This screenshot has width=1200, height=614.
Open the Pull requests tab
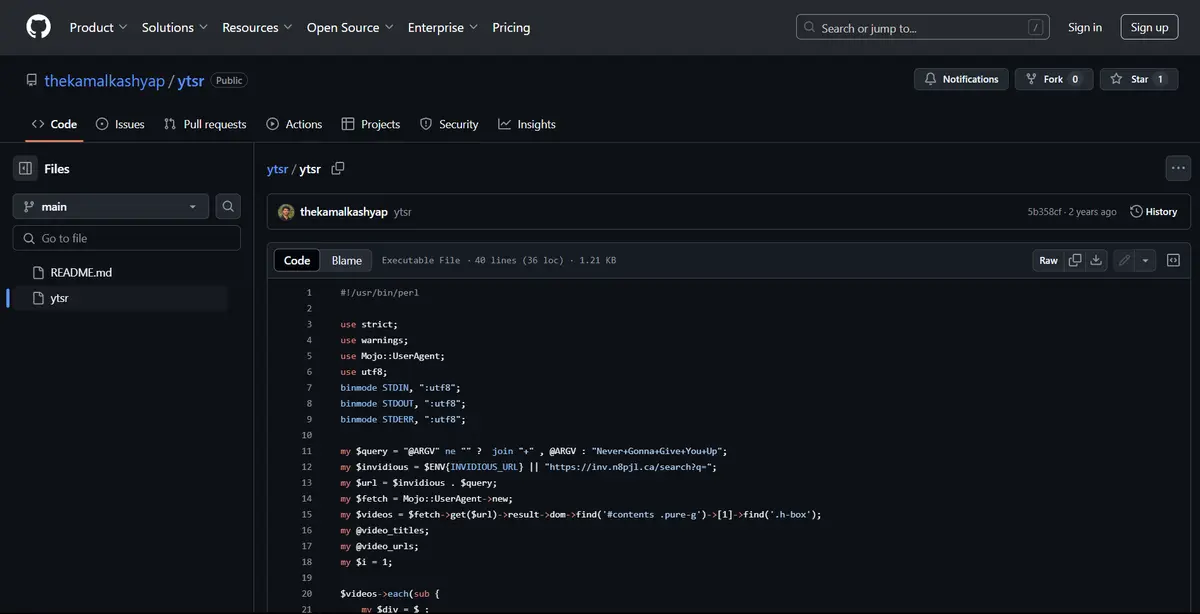click(205, 124)
